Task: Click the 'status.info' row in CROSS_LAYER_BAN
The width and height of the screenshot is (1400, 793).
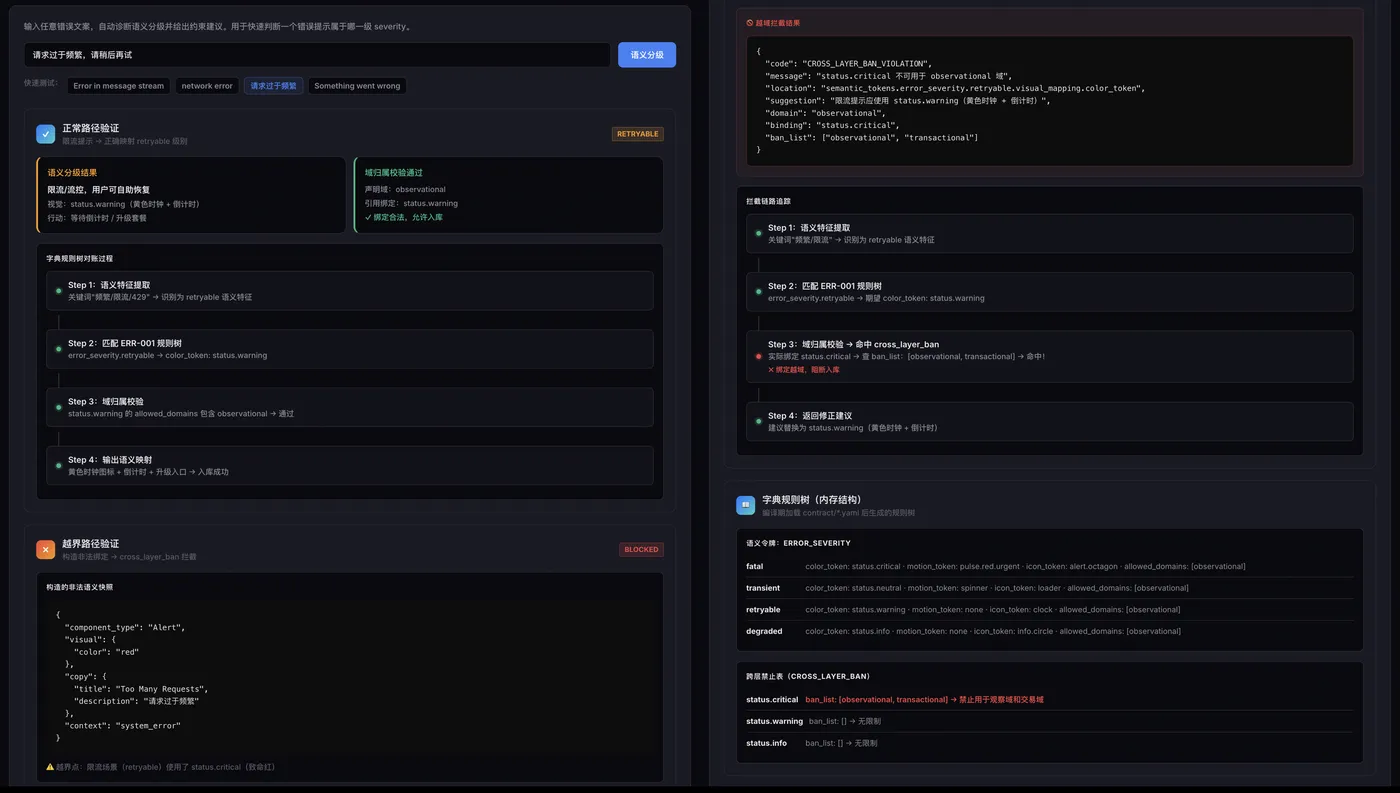Action: coord(1049,743)
